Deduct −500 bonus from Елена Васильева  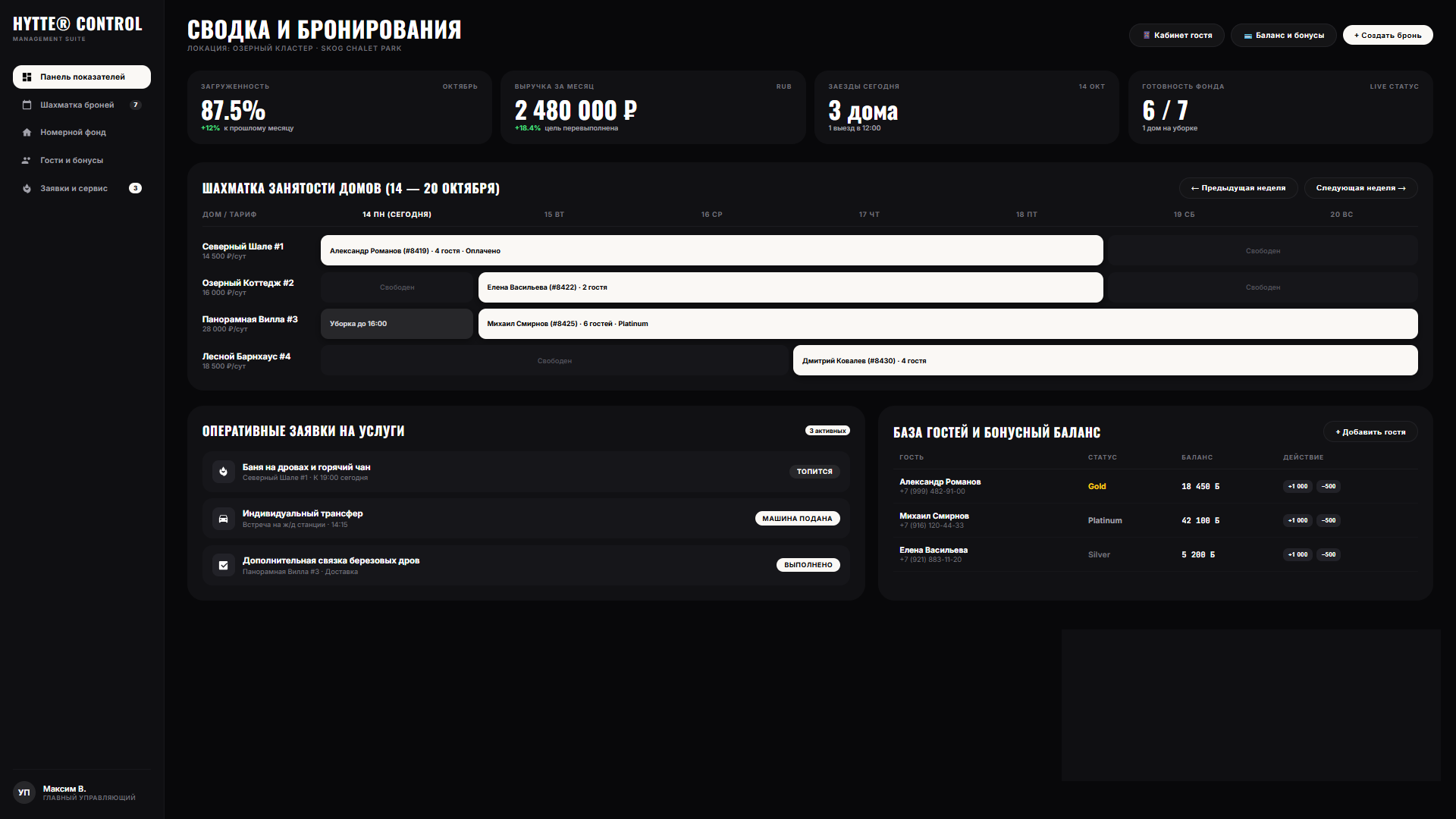1329,555
